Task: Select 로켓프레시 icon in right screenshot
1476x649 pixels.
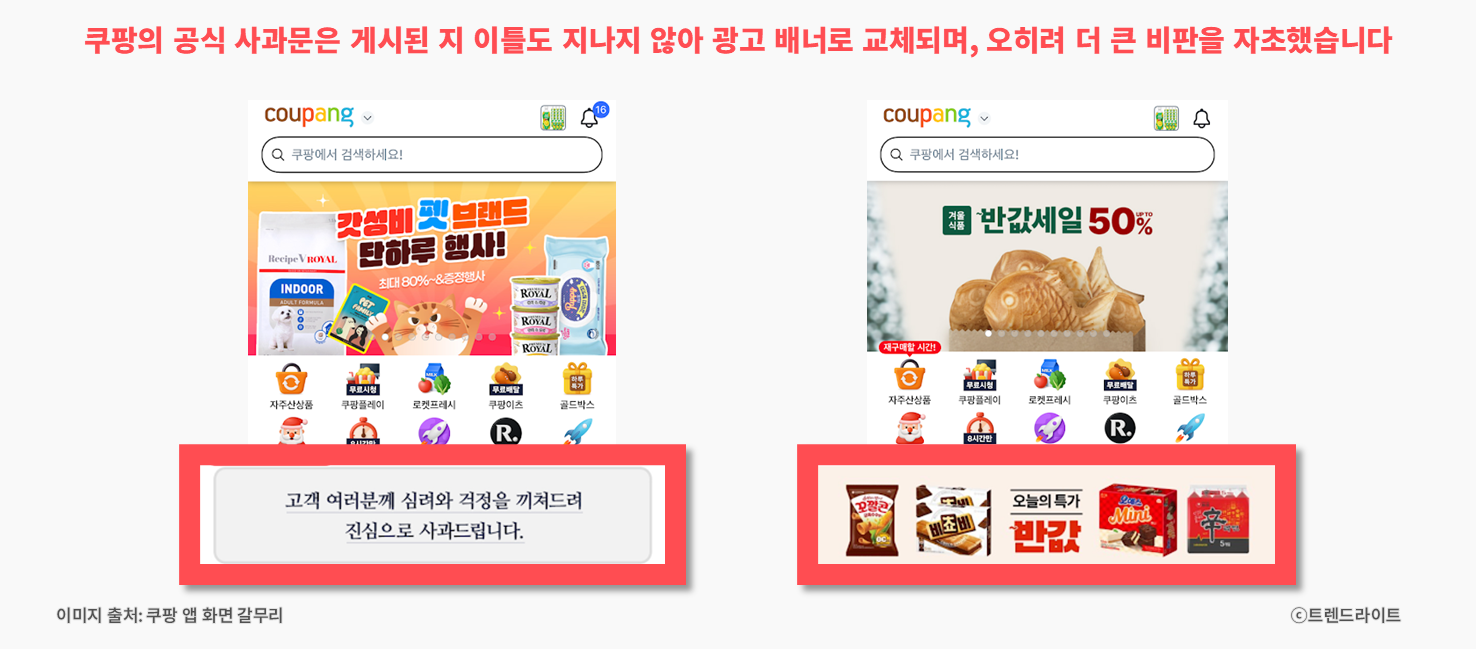Action: tap(1050, 383)
